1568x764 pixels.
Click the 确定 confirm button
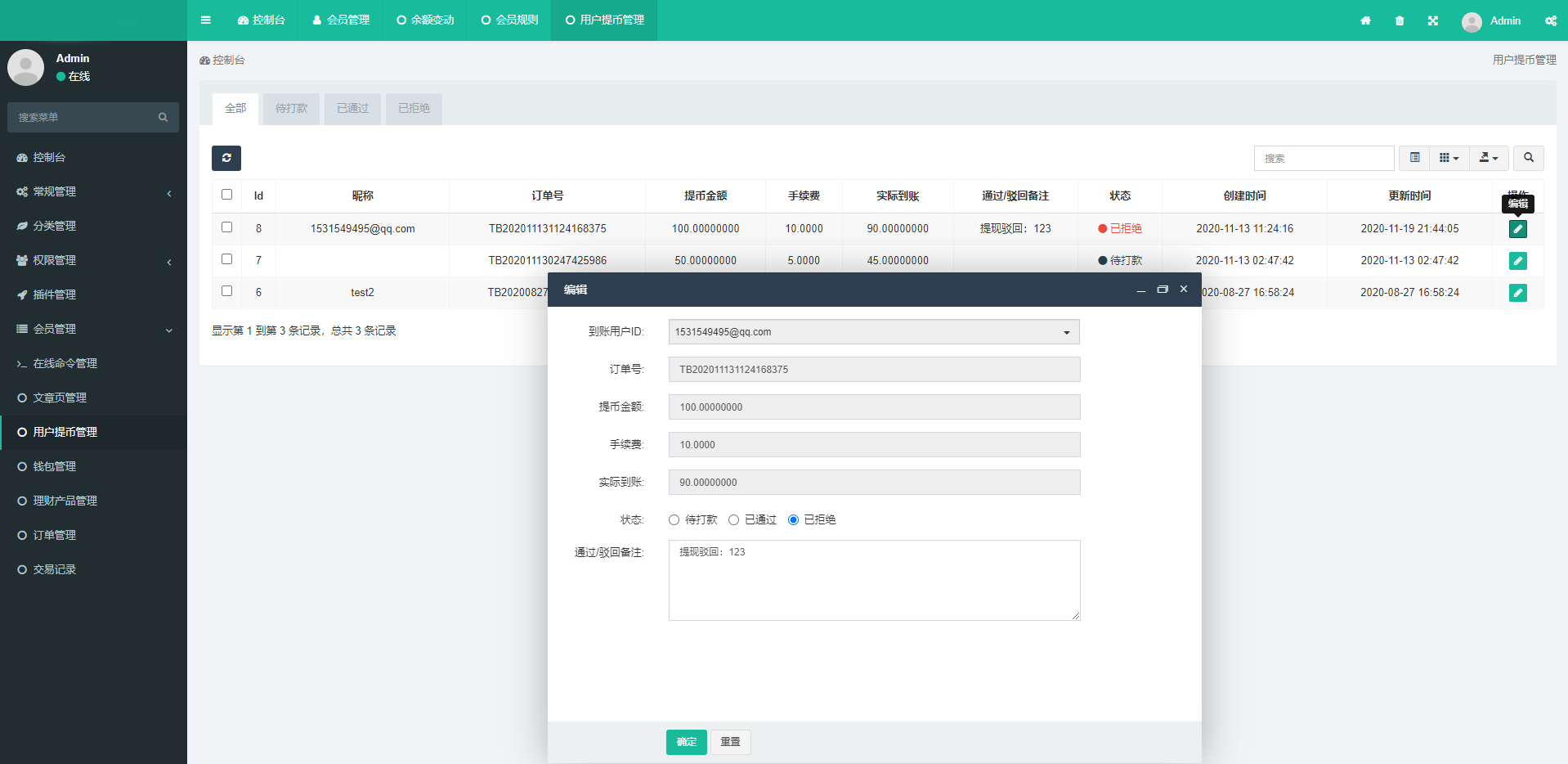click(686, 742)
